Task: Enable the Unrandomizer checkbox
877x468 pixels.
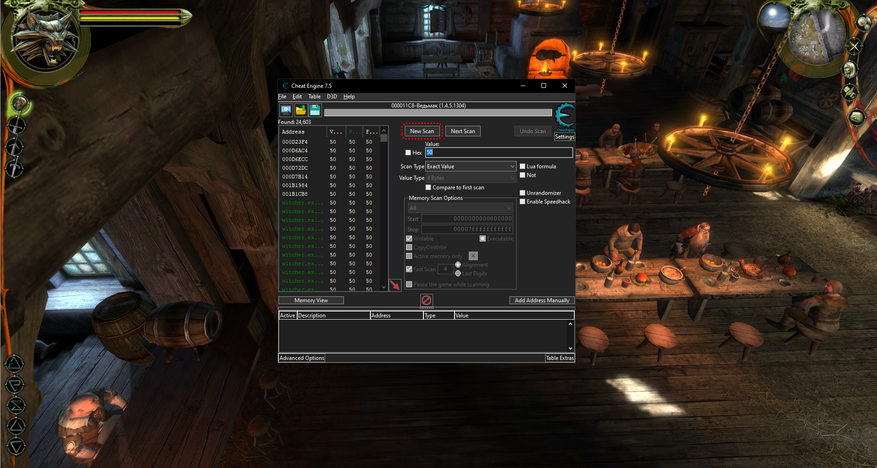Action: pyautogui.click(x=522, y=193)
